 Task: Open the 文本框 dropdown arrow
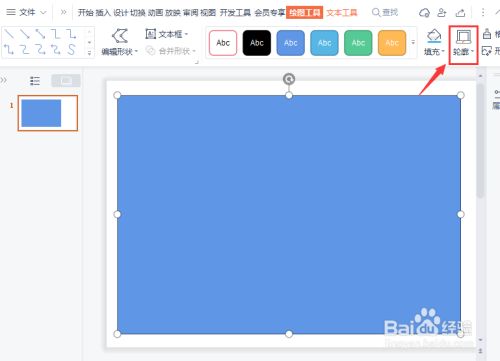coord(186,34)
